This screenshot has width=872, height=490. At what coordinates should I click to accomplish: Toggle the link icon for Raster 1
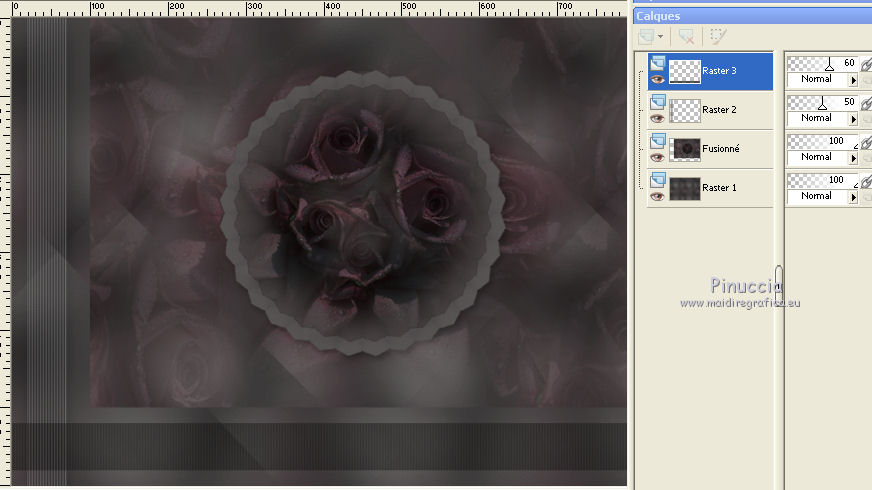pyautogui.click(x=866, y=181)
